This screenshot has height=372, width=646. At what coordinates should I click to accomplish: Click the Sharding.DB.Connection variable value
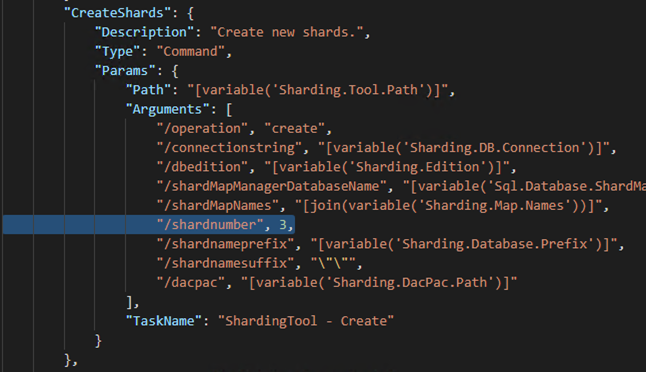point(464,148)
